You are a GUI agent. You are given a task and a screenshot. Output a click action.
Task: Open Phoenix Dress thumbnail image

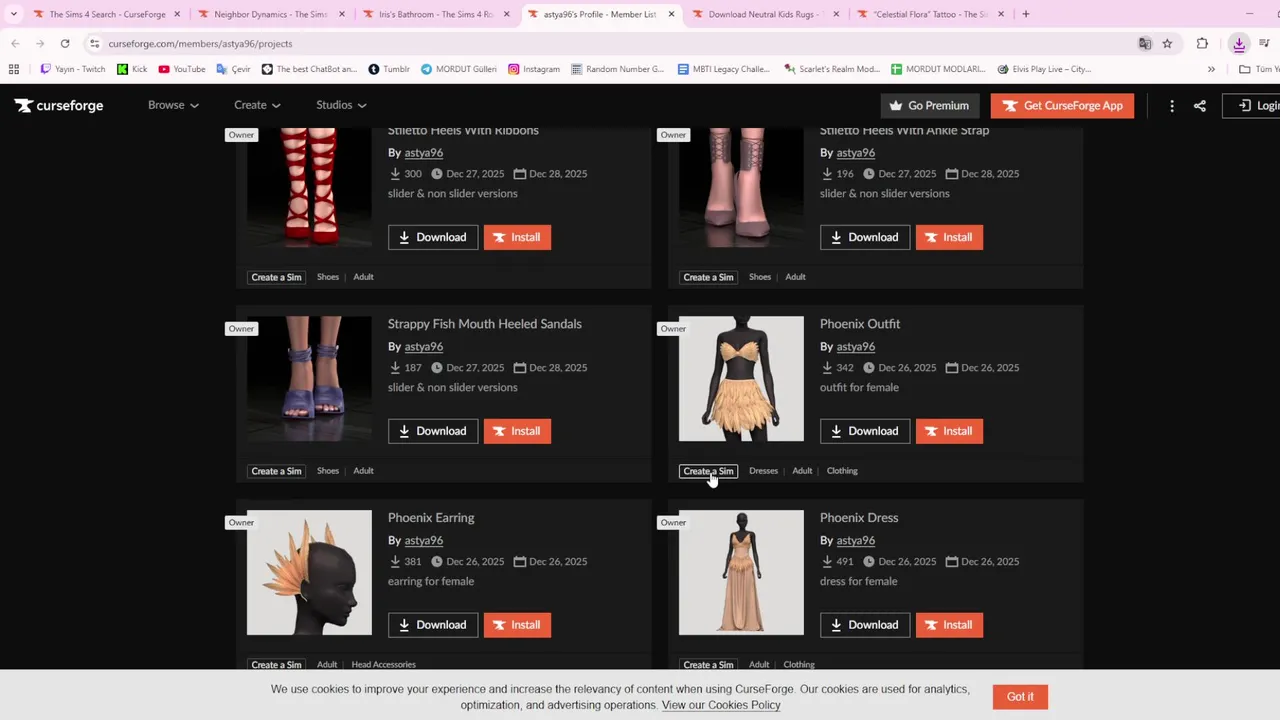click(741, 573)
